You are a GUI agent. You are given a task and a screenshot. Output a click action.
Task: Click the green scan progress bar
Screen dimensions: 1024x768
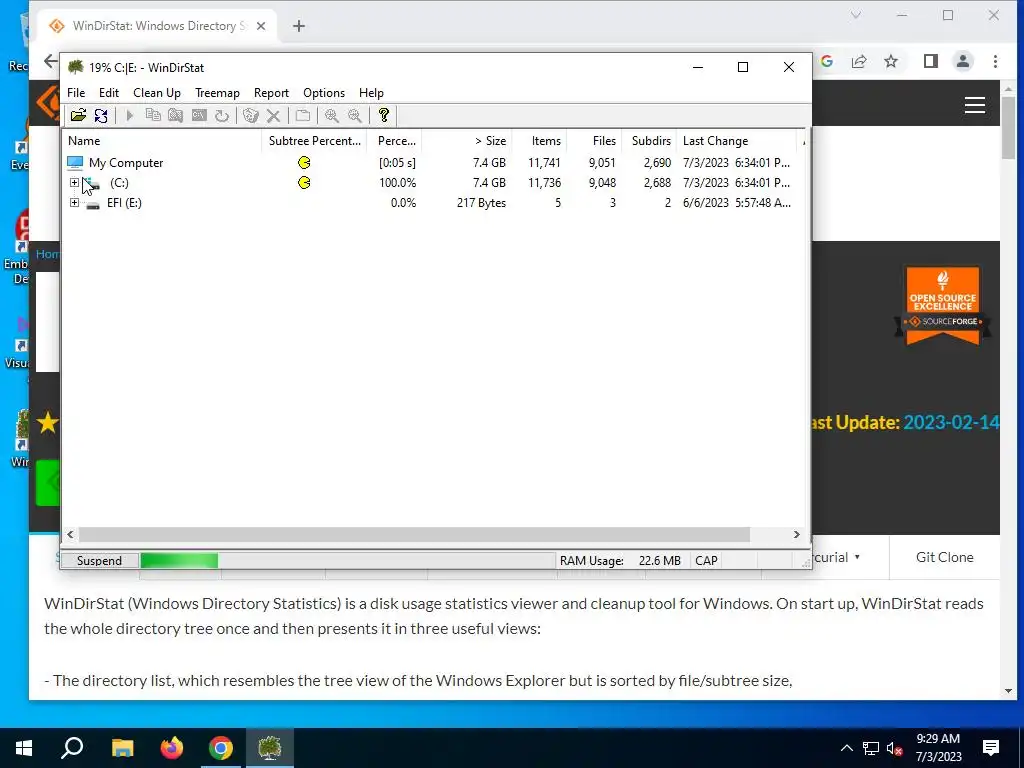(179, 560)
